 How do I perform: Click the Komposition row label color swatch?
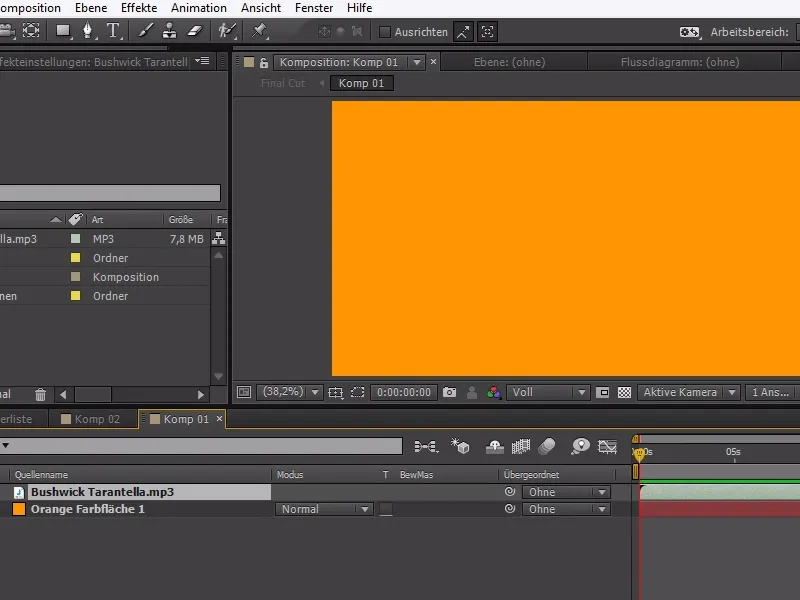(76, 277)
